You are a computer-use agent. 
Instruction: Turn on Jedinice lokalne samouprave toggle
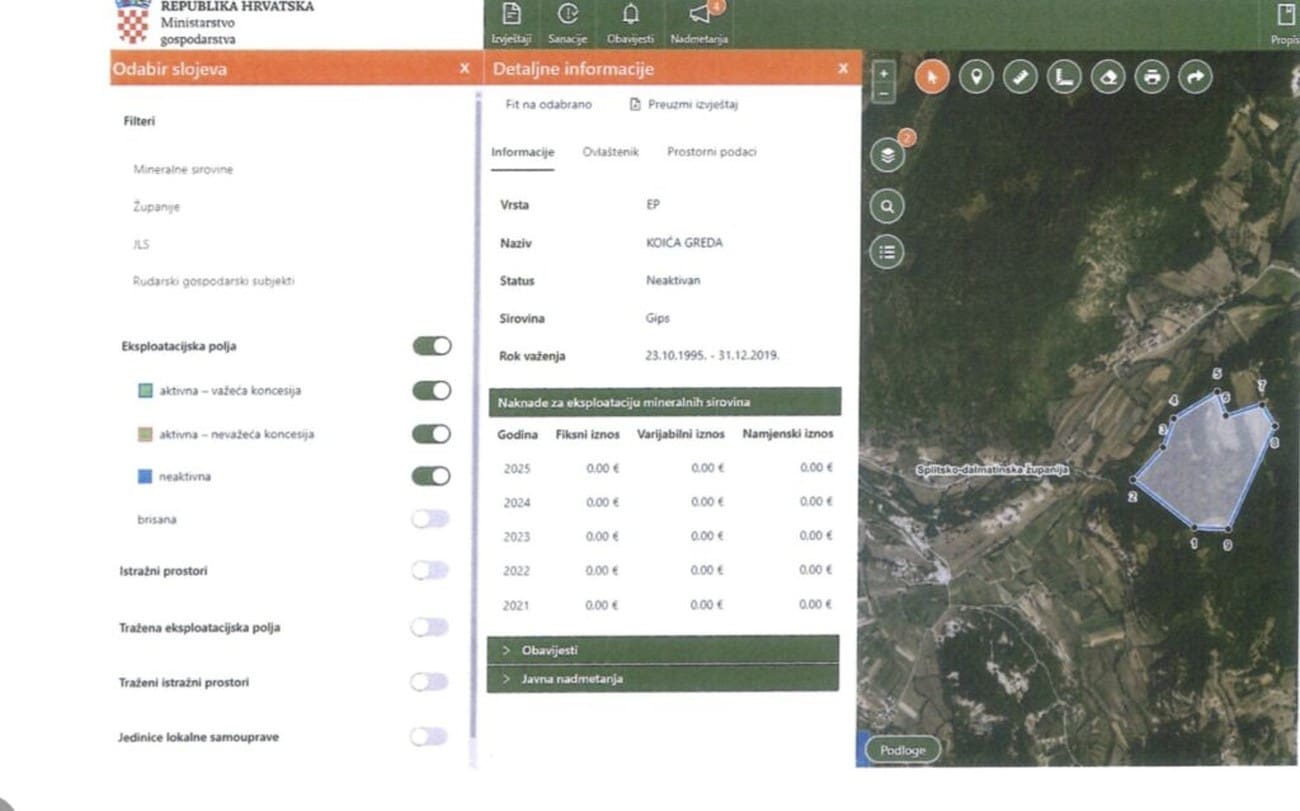tap(429, 736)
